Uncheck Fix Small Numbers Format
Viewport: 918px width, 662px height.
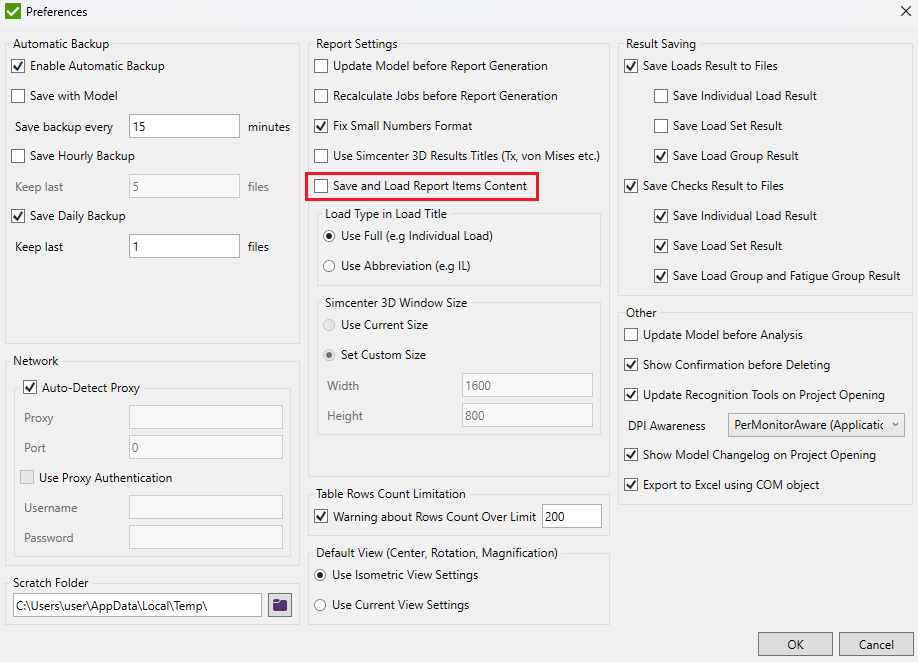323,126
